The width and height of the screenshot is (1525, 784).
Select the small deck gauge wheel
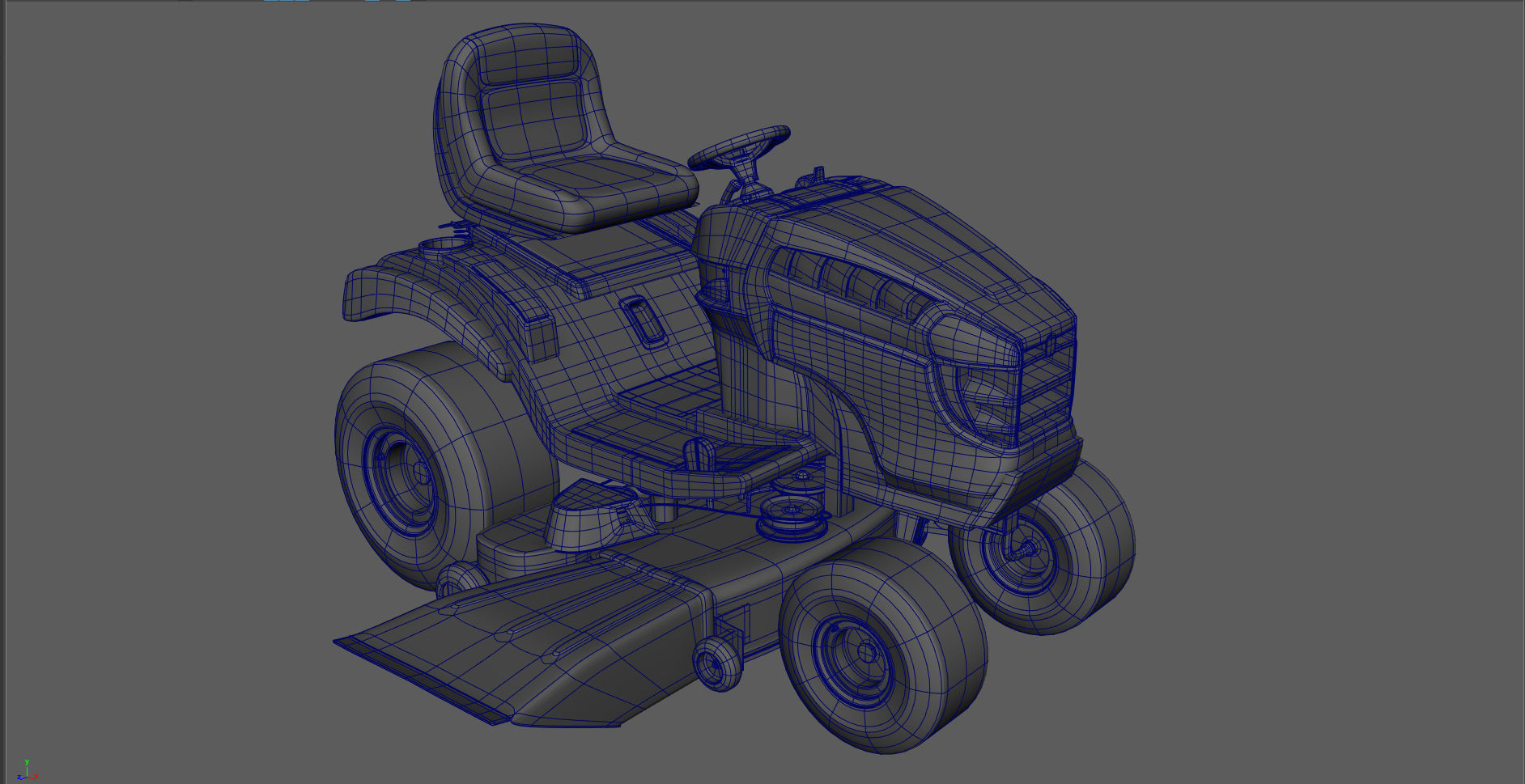pyautogui.click(x=717, y=664)
